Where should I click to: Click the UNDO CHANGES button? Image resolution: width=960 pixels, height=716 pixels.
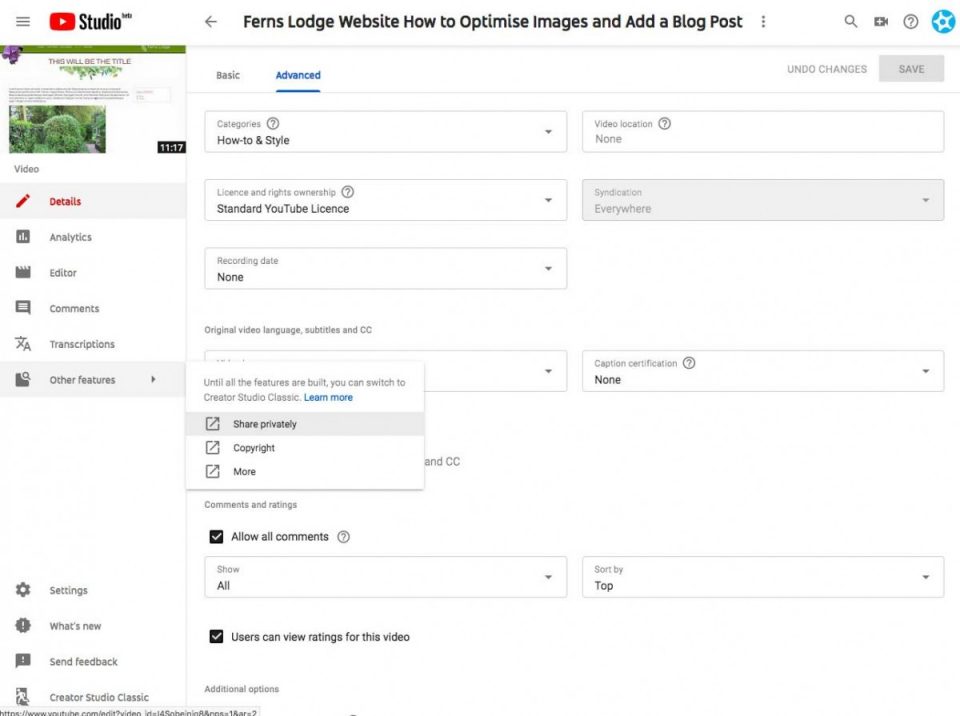click(827, 69)
